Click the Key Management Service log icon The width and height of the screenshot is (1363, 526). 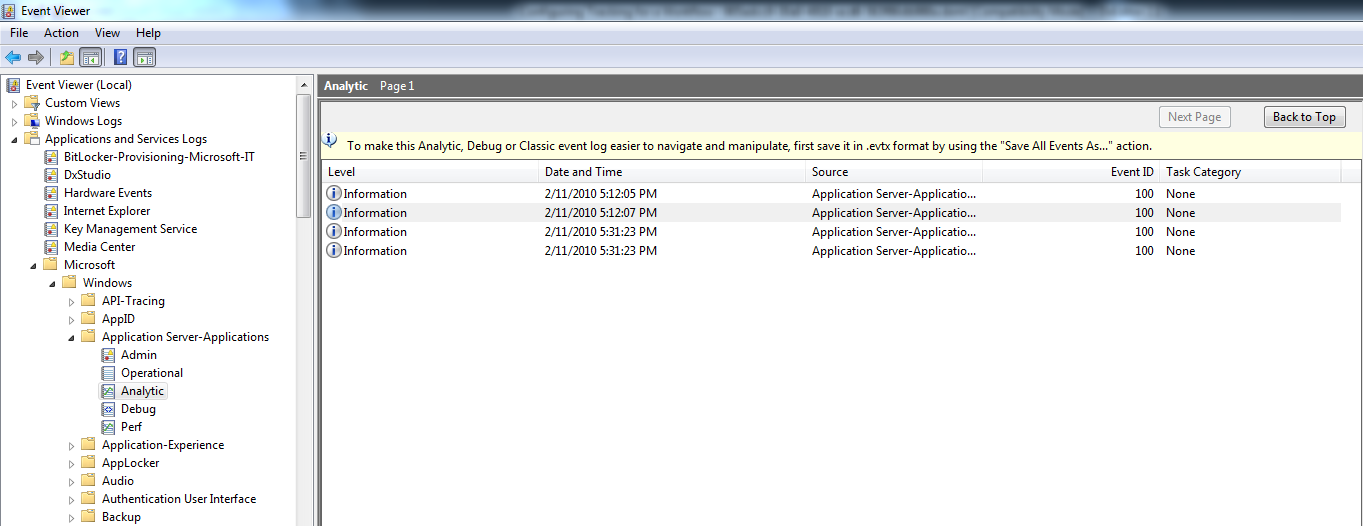(51, 229)
